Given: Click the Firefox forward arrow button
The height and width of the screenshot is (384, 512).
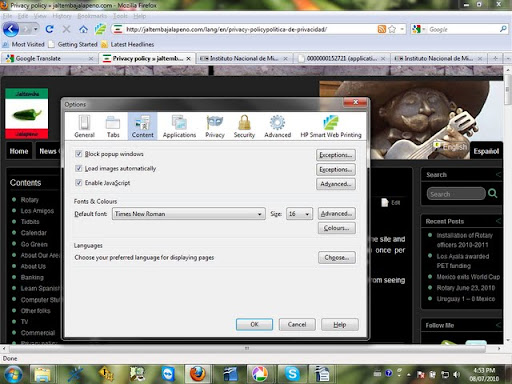Looking at the screenshot, I should [x=26, y=29].
